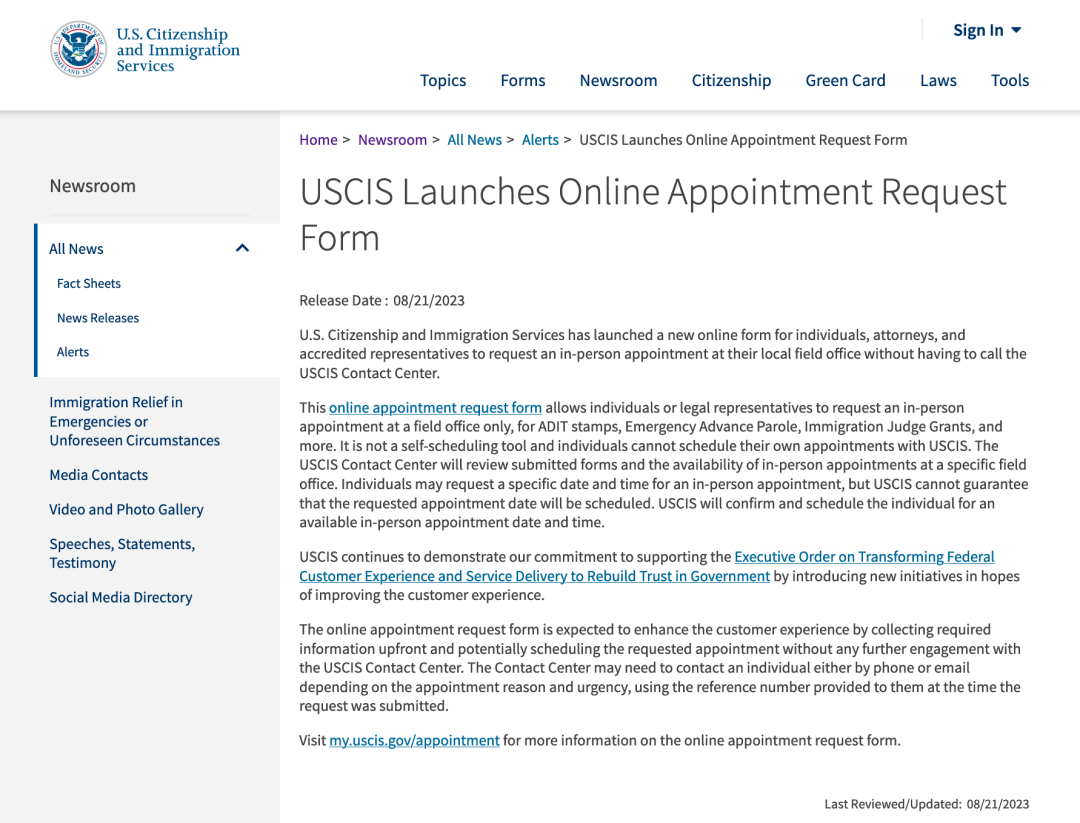The image size is (1080, 823).
Task: Open the Executive Order on Transforming Federal link
Action: coord(647,566)
